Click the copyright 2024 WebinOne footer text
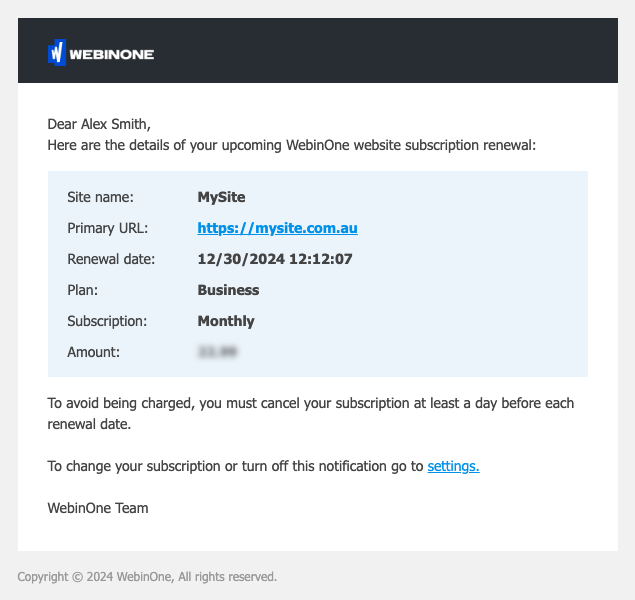 147,577
